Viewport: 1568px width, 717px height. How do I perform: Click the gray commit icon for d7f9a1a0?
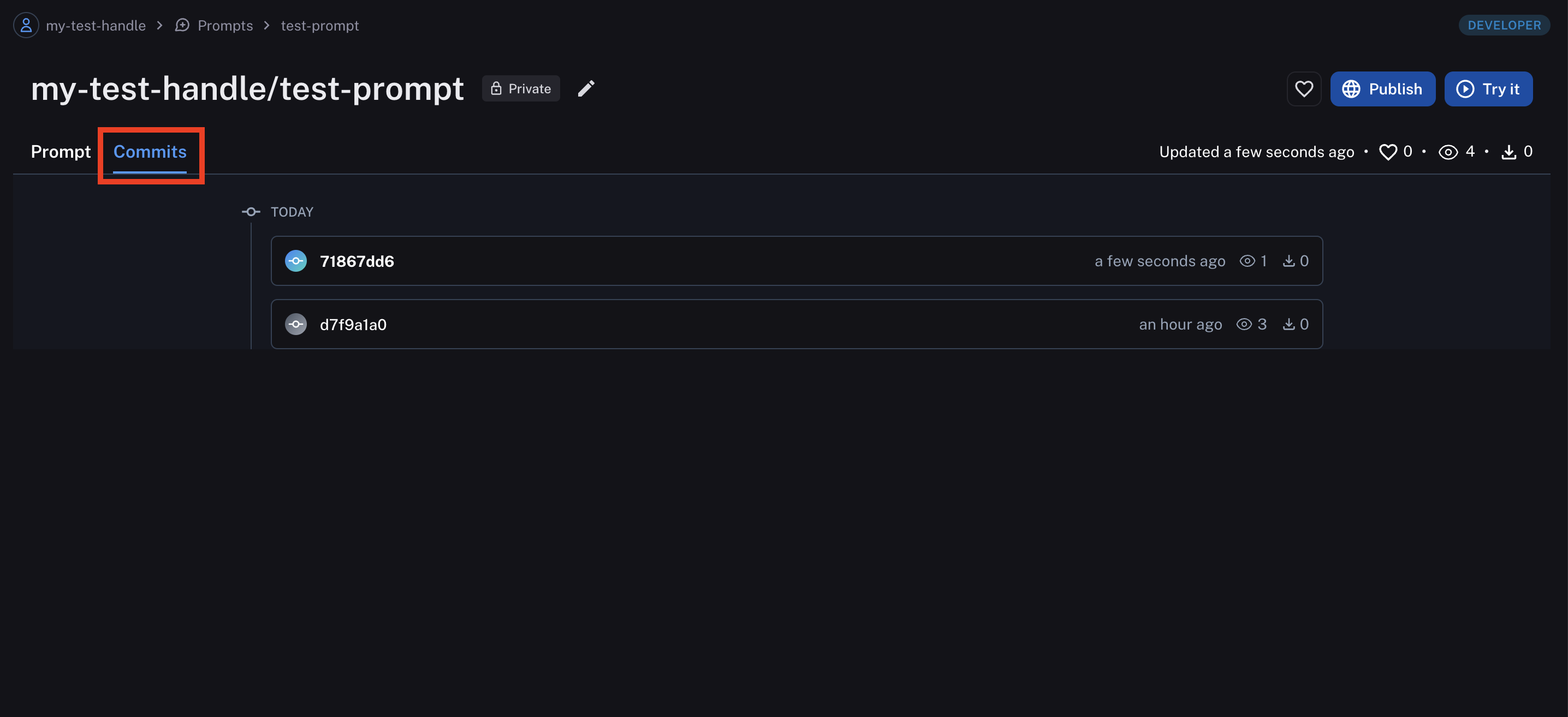[296, 324]
